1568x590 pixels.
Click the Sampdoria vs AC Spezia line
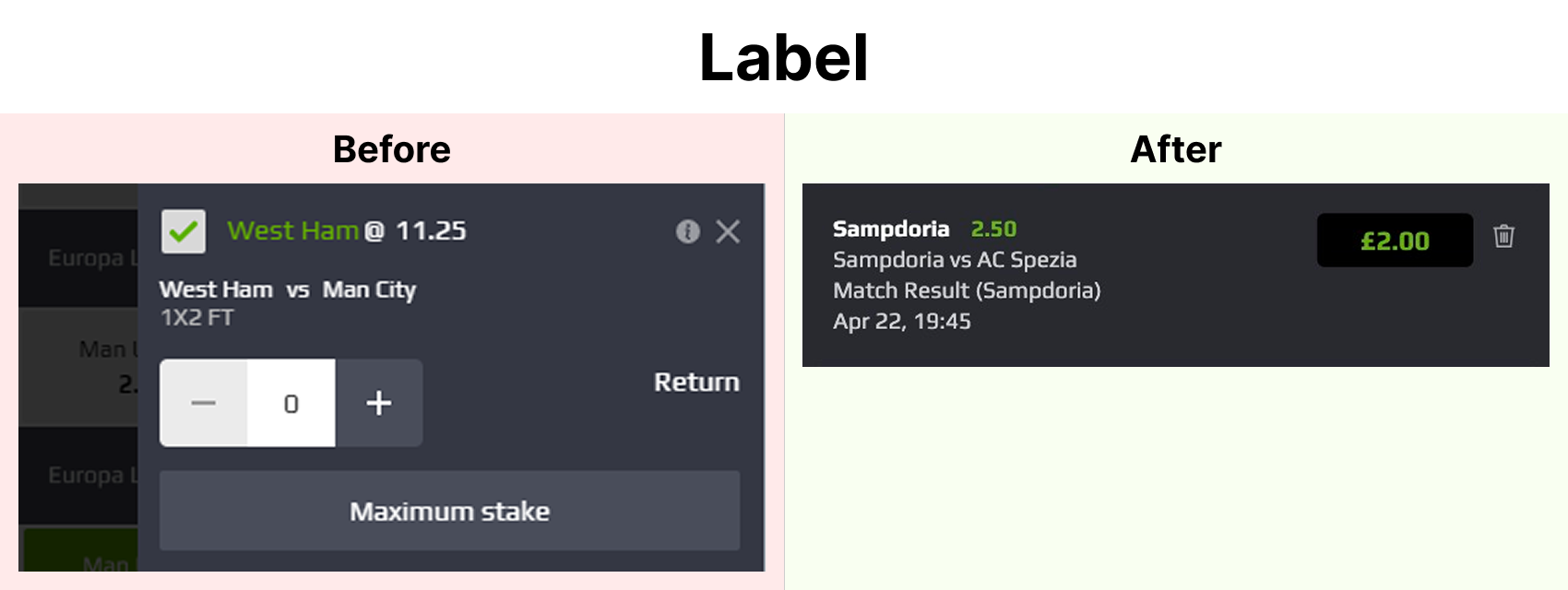[955, 260]
